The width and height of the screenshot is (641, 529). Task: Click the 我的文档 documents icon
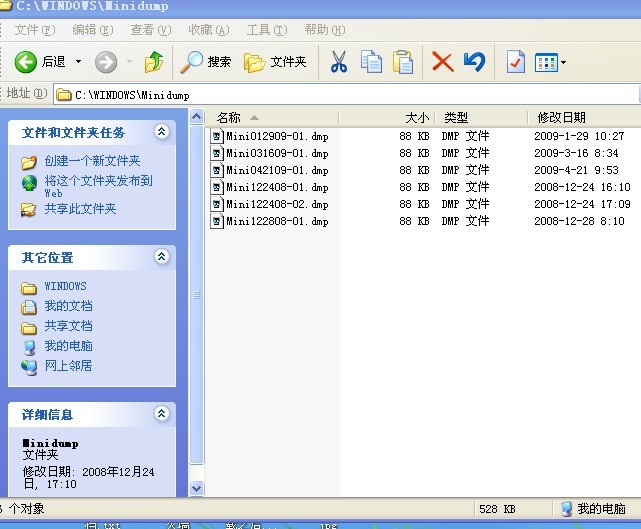coord(29,307)
